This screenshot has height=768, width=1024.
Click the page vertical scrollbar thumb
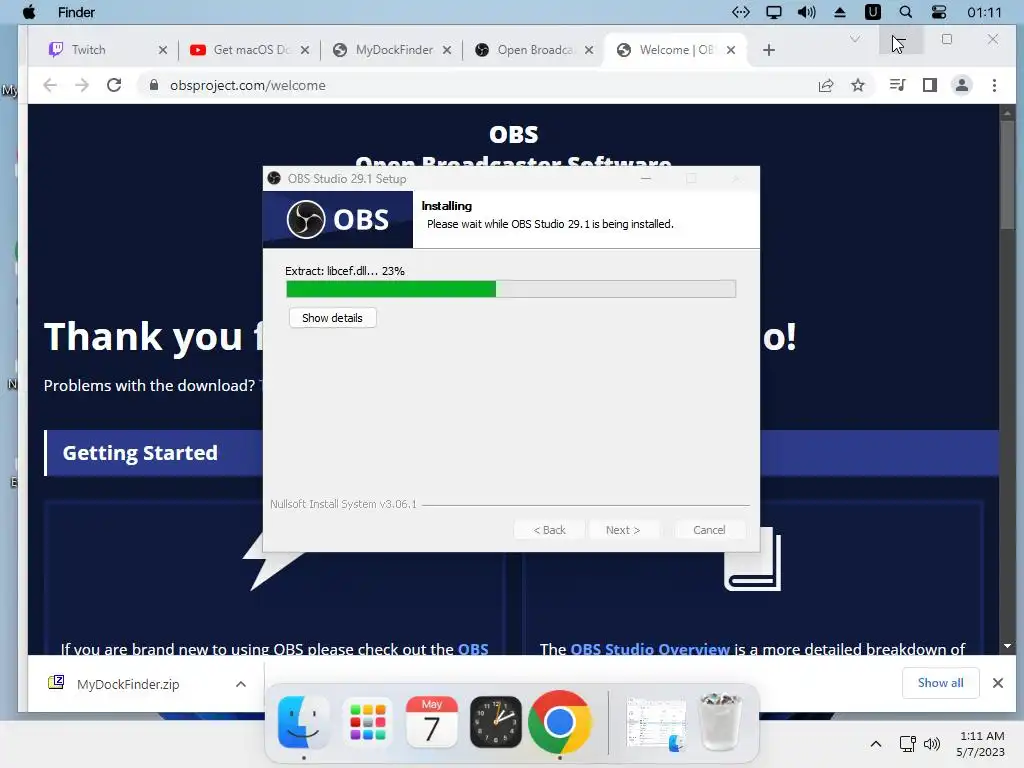tap(1007, 174)
